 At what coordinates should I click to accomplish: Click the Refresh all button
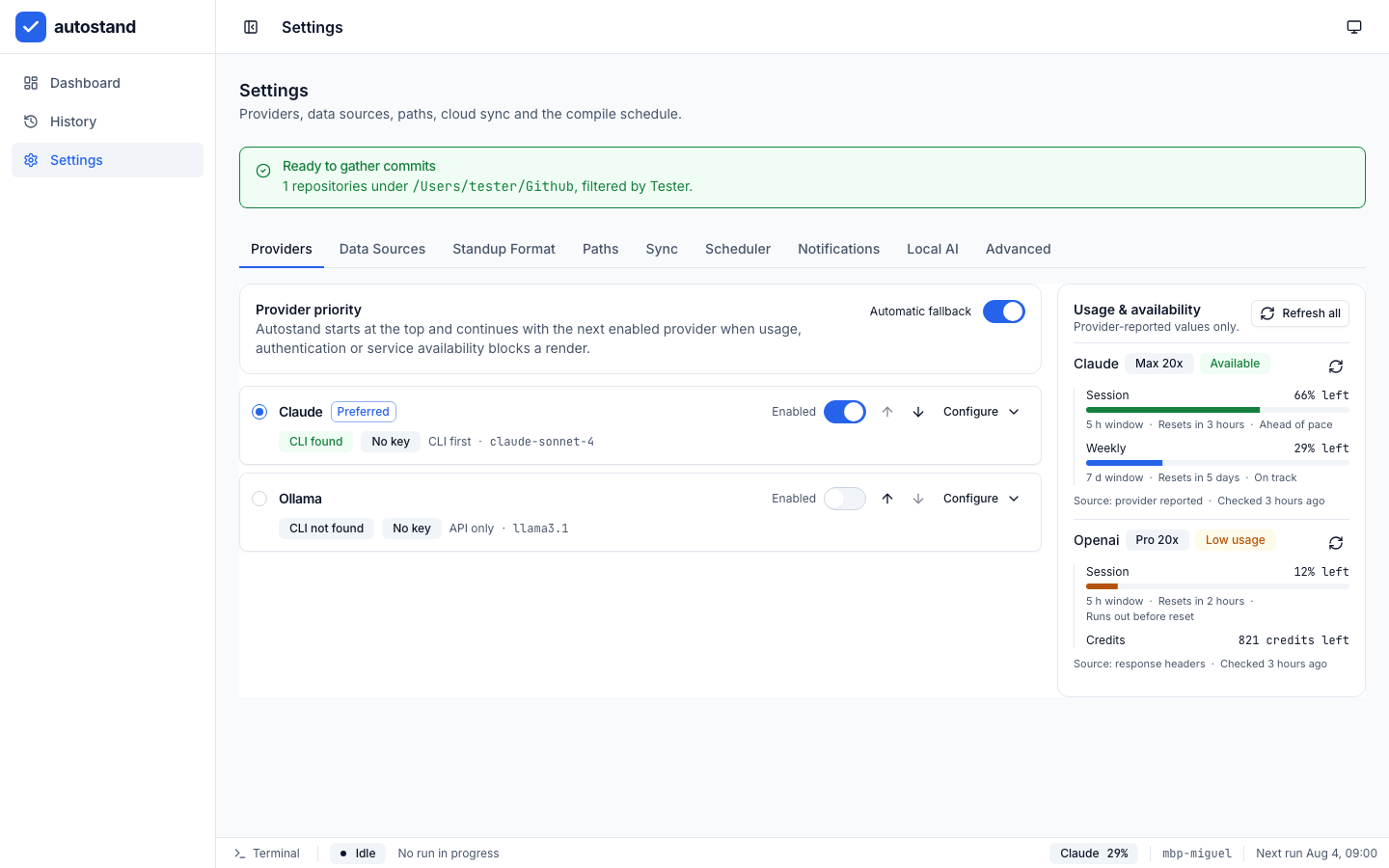1300,313
